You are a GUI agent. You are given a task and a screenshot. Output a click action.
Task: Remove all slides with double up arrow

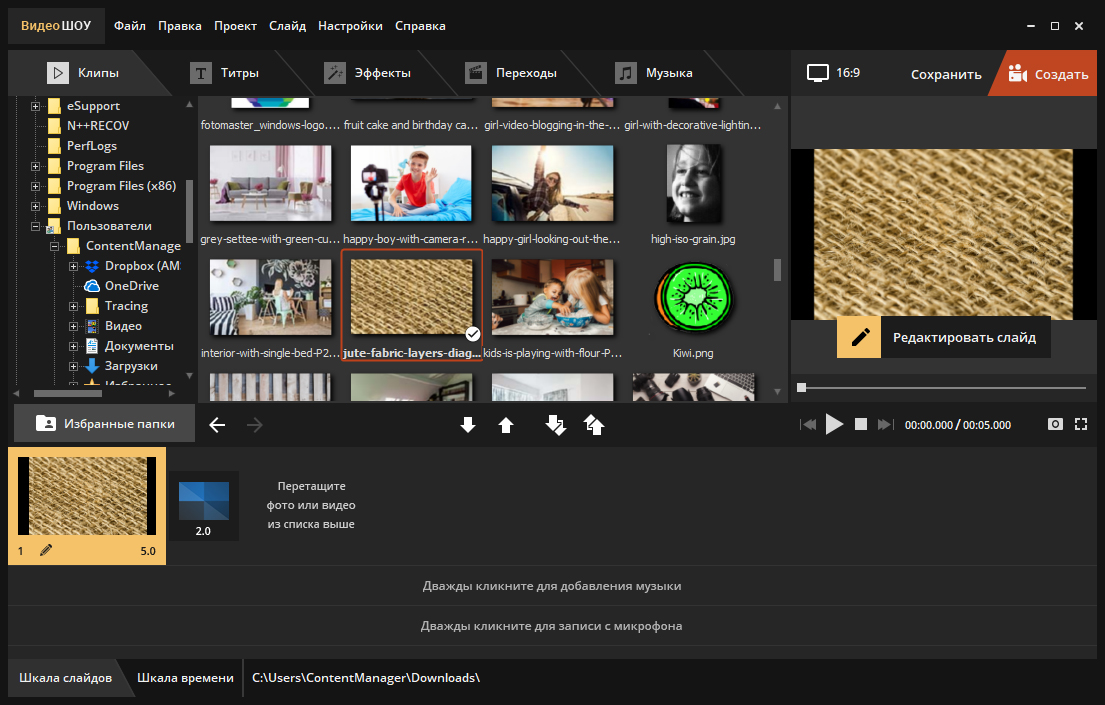tap(594, 424)
